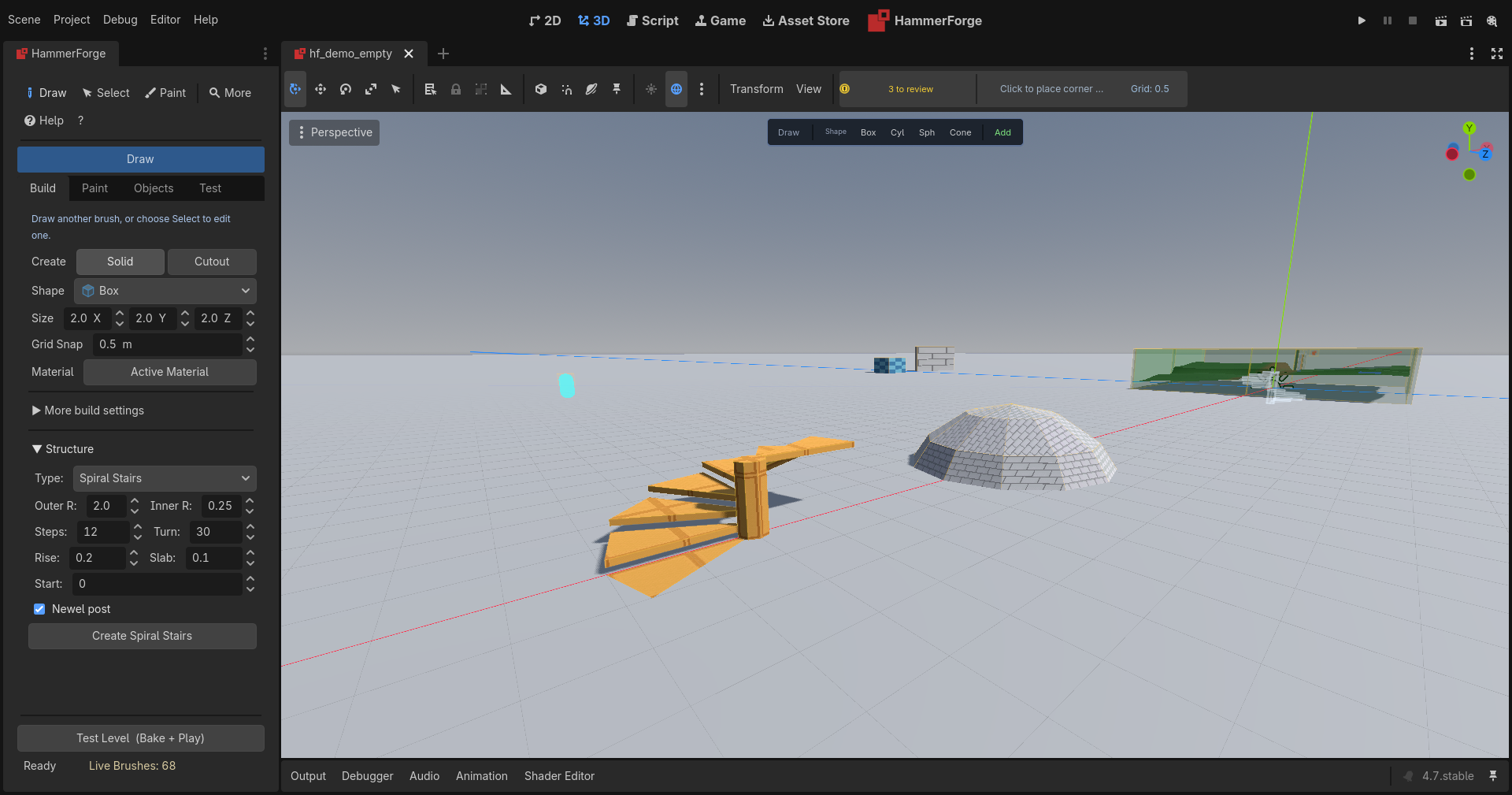Click the Add button in shape bar
This screenshot has width=1512, height=795.
click(1002, 132)
